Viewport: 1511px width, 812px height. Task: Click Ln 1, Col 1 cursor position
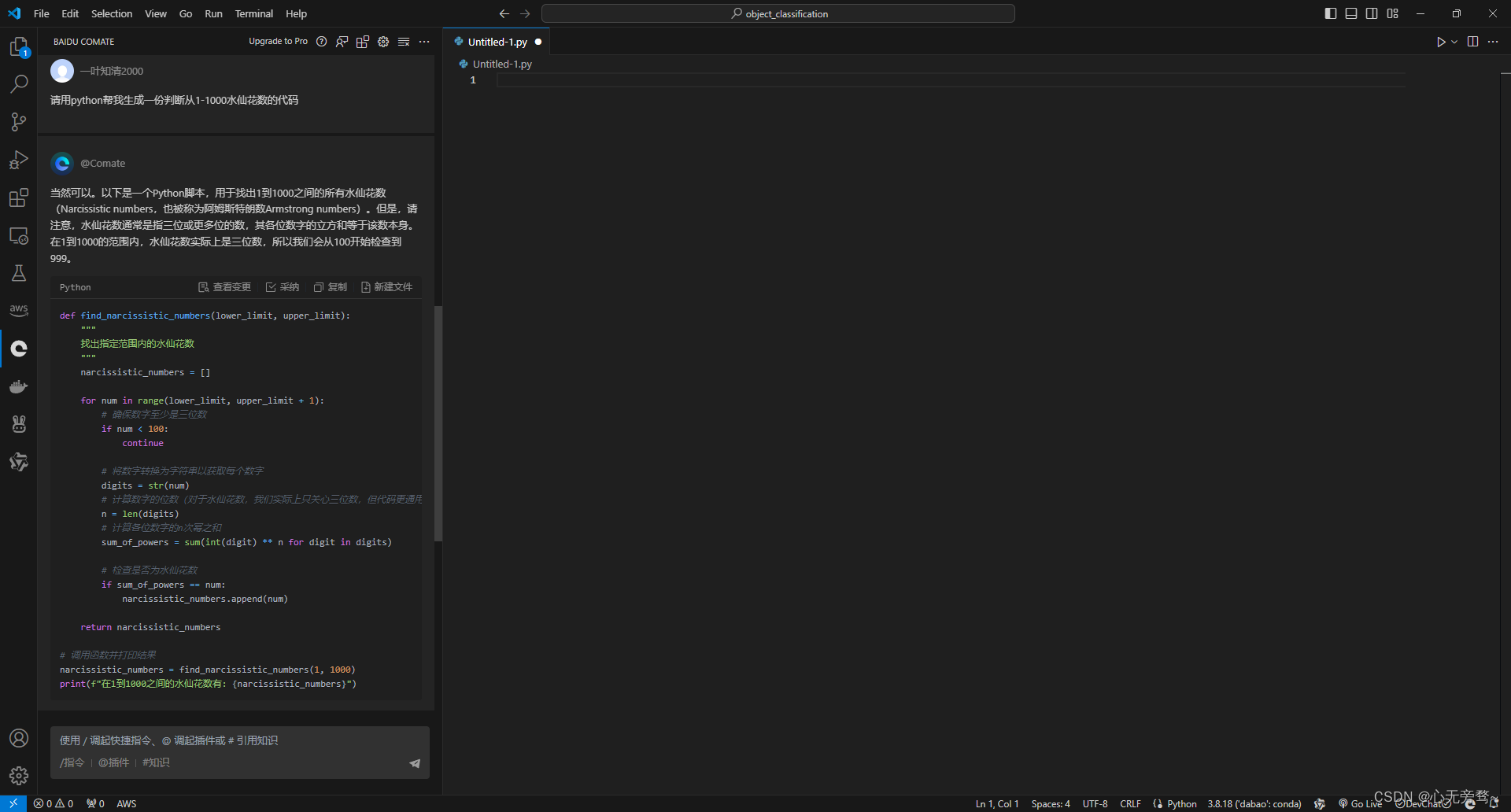[x=997, y=803]
